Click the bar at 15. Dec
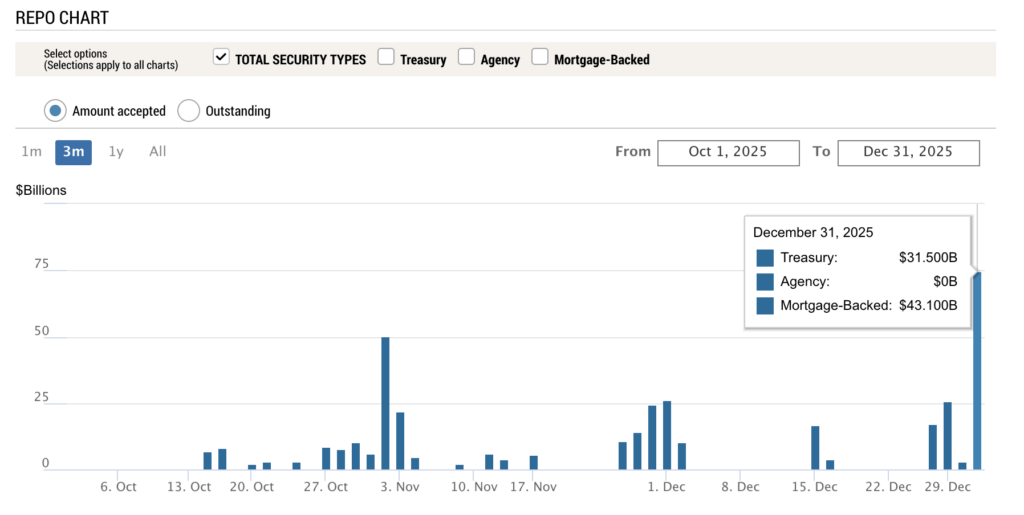 815,448
